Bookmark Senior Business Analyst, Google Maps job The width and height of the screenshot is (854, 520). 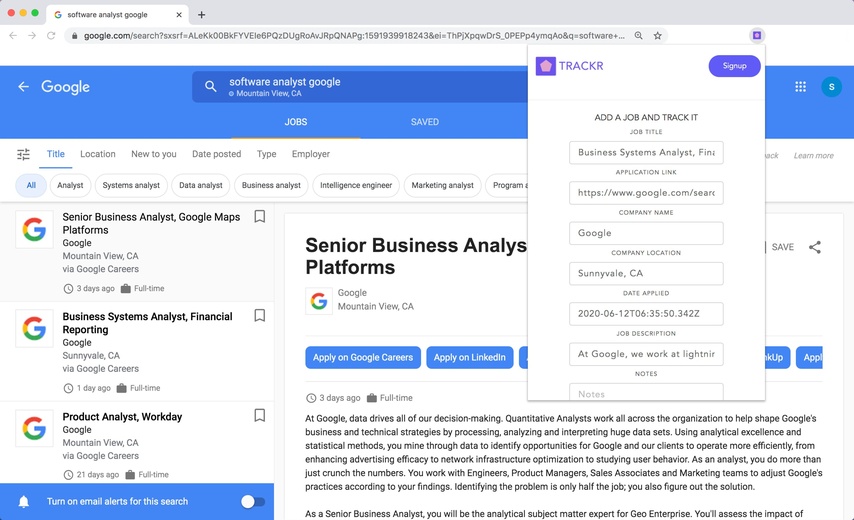click(259, 216)
